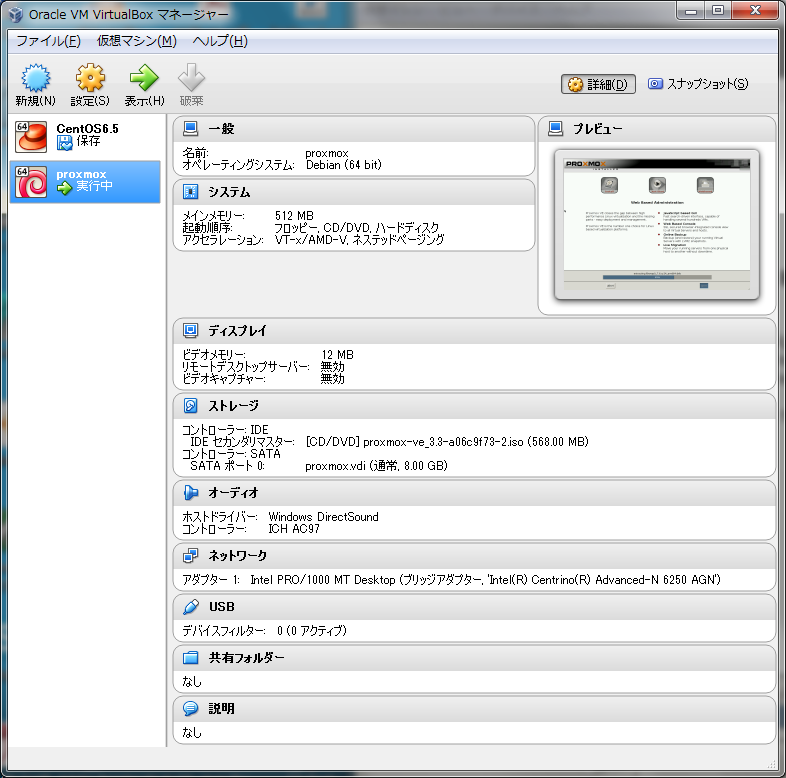Click the USB device filter 0 (0 アクティブ) value
The width and height of the screenshot is (786, 778).
pos(311,631)
